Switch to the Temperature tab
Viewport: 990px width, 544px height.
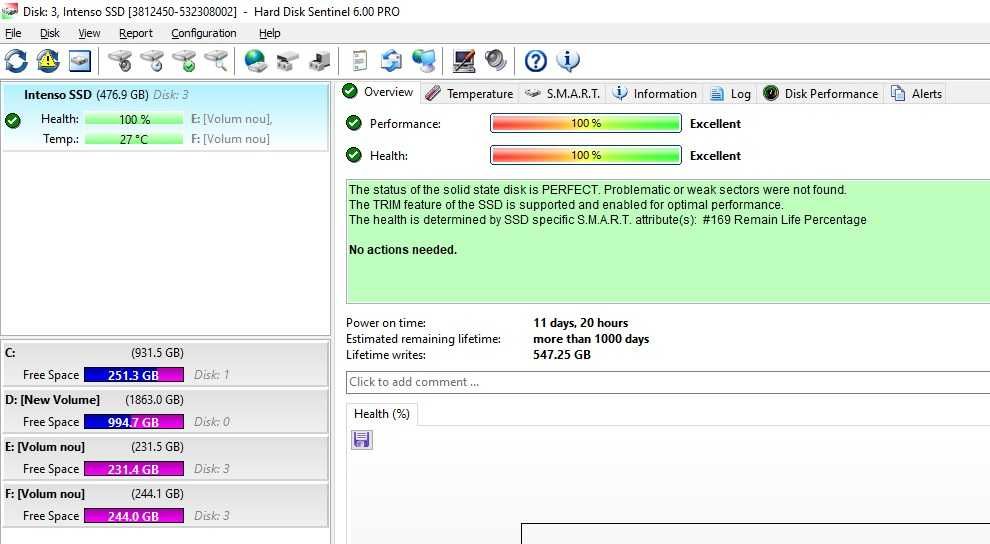coord(469,93)
